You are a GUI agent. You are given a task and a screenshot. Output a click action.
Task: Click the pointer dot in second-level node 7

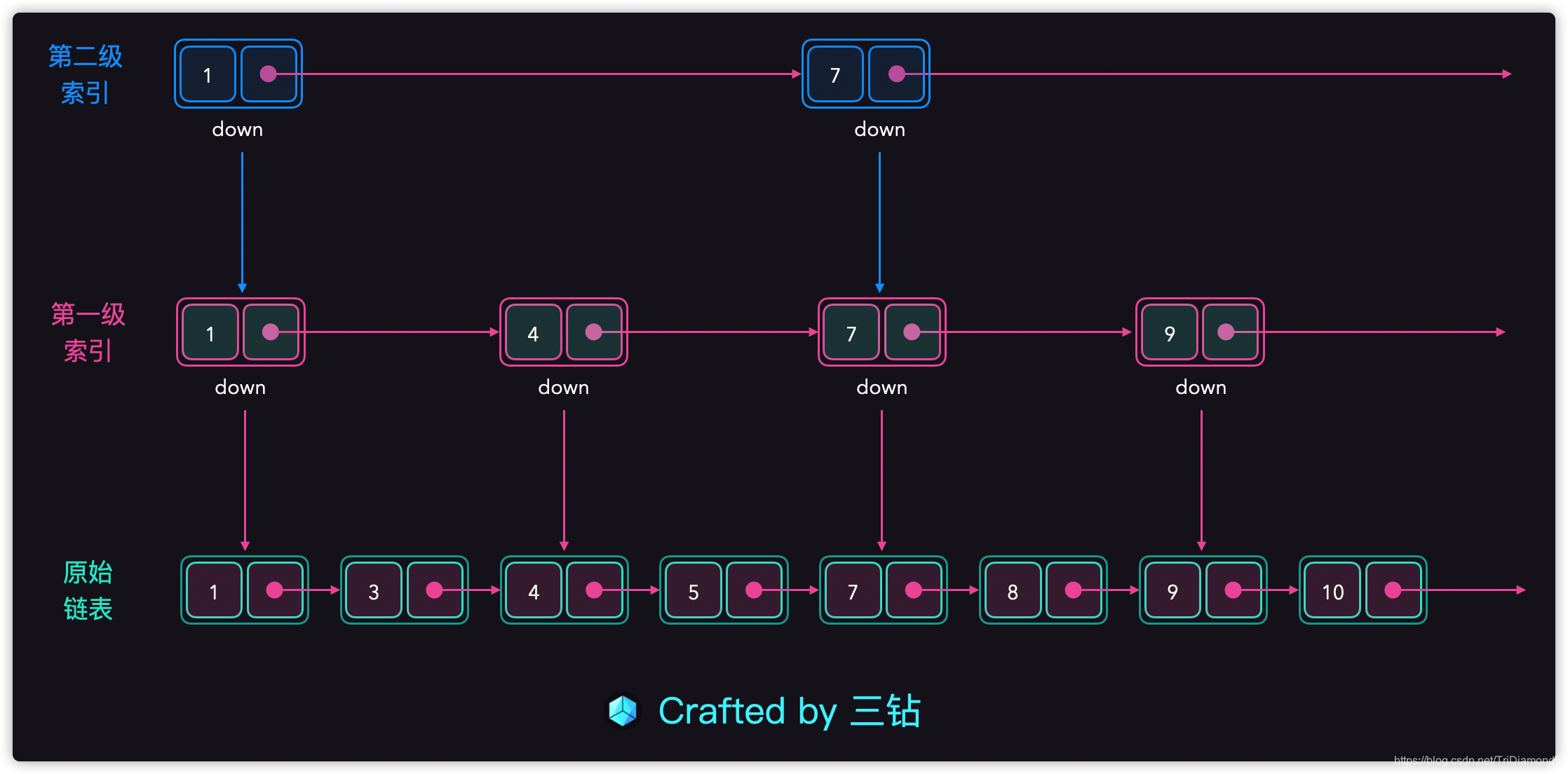click(896, 74)
